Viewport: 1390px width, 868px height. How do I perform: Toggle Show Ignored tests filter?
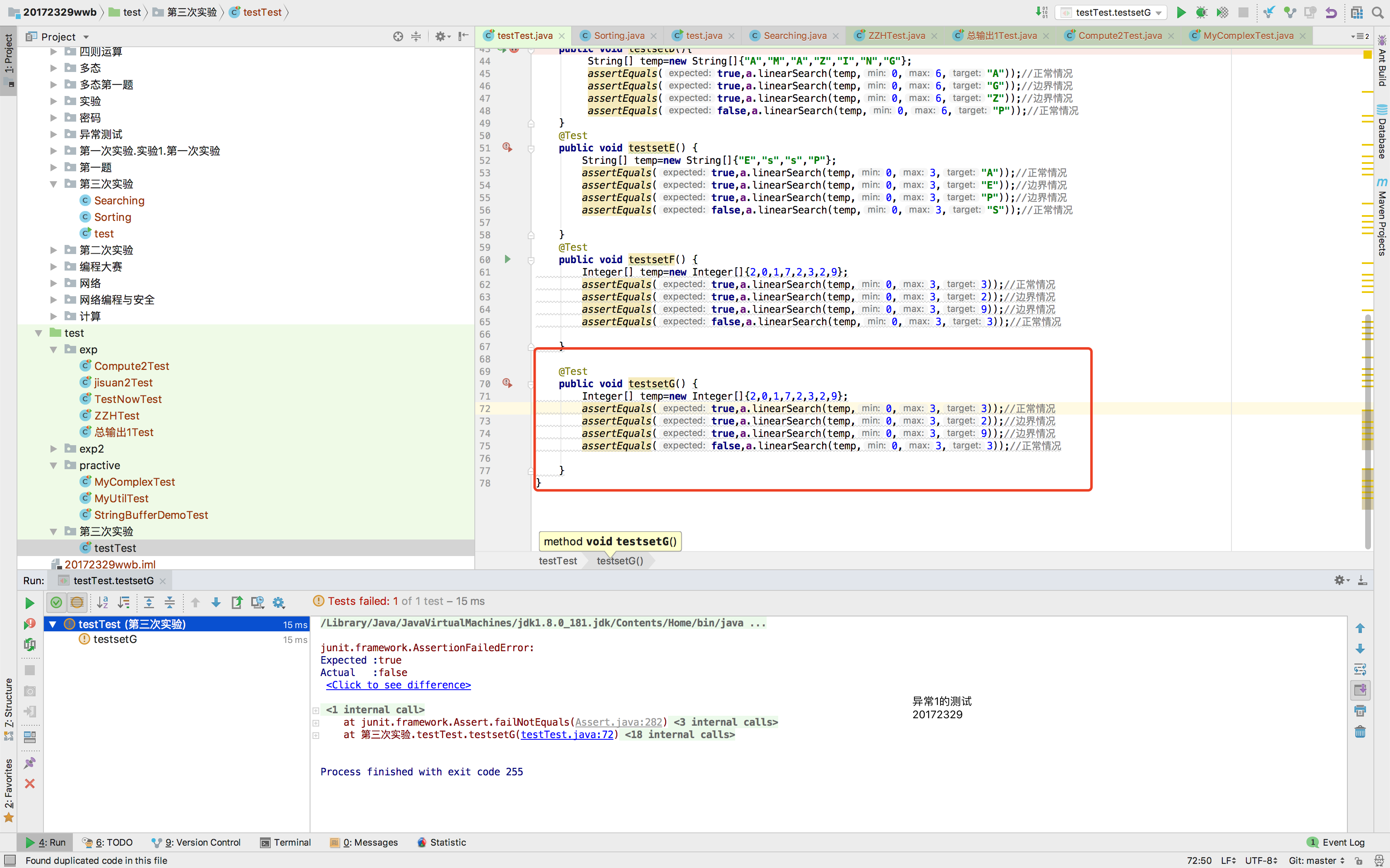pyautogui.click(x=77, y=602)
